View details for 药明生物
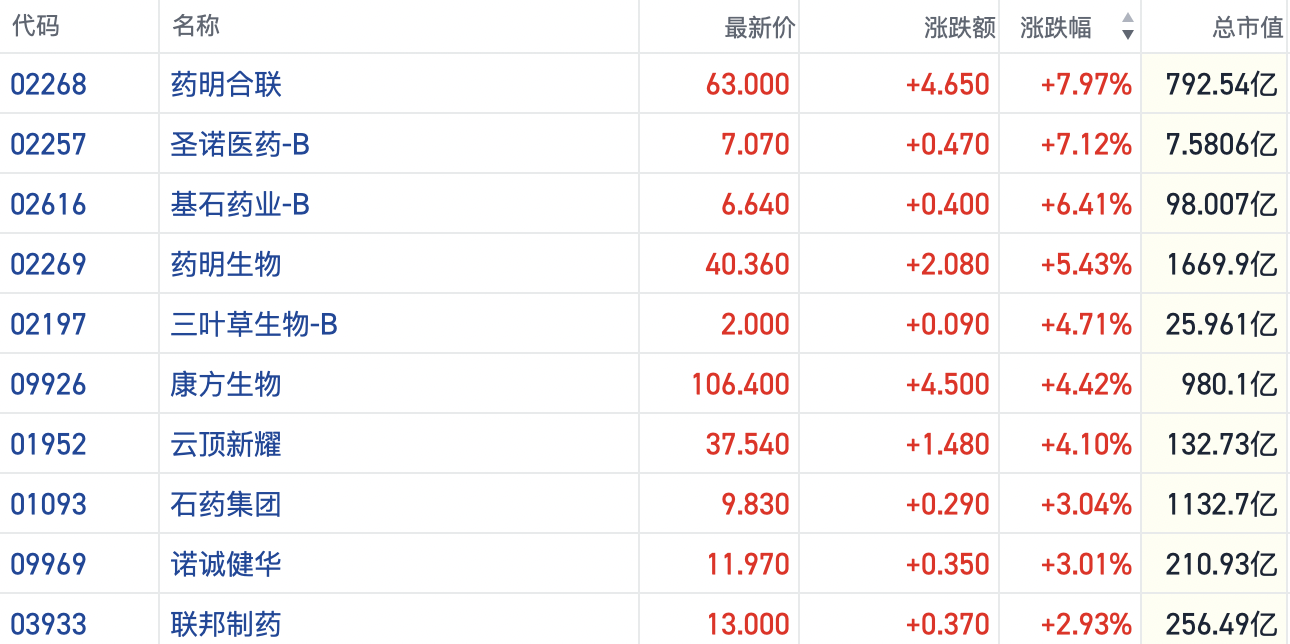Image resolution: width=1290 pixels, height=644 pixels. 226,264
